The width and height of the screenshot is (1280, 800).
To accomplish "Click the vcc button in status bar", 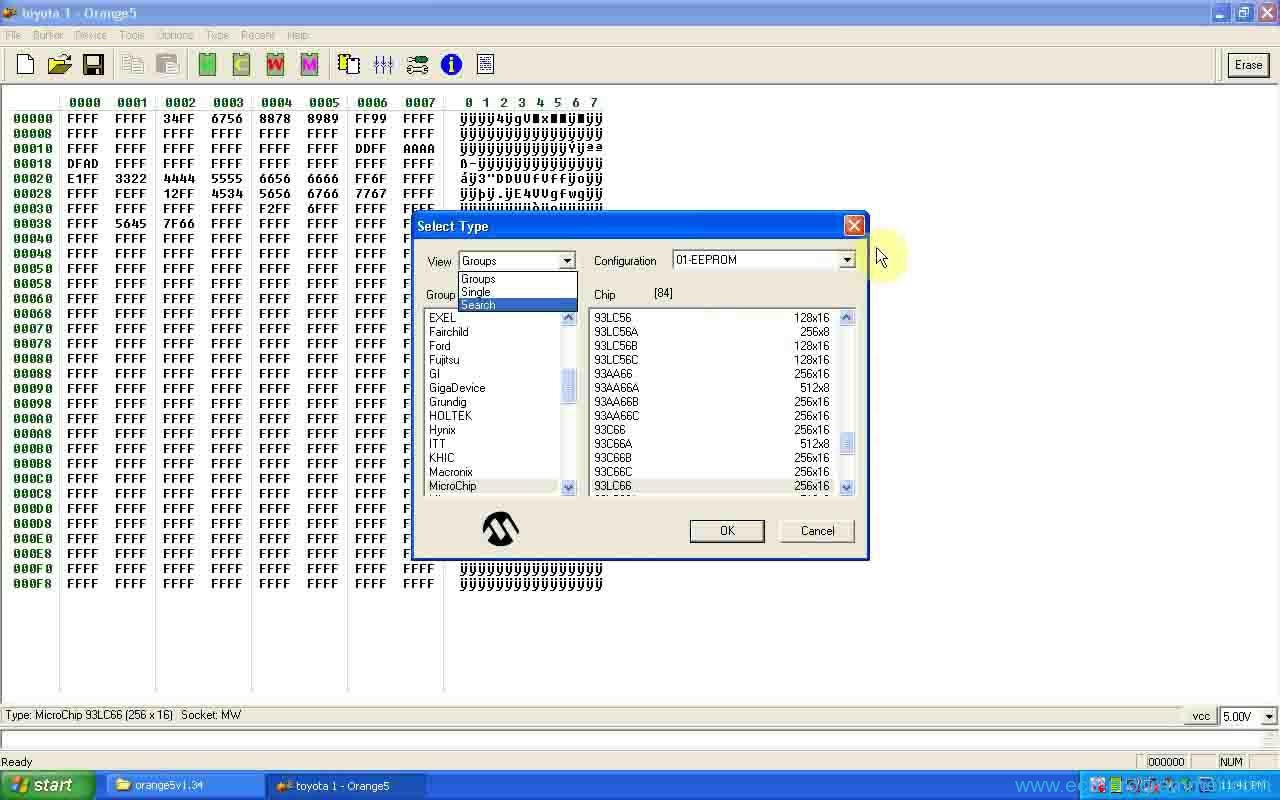I will tap(1201, 716).
